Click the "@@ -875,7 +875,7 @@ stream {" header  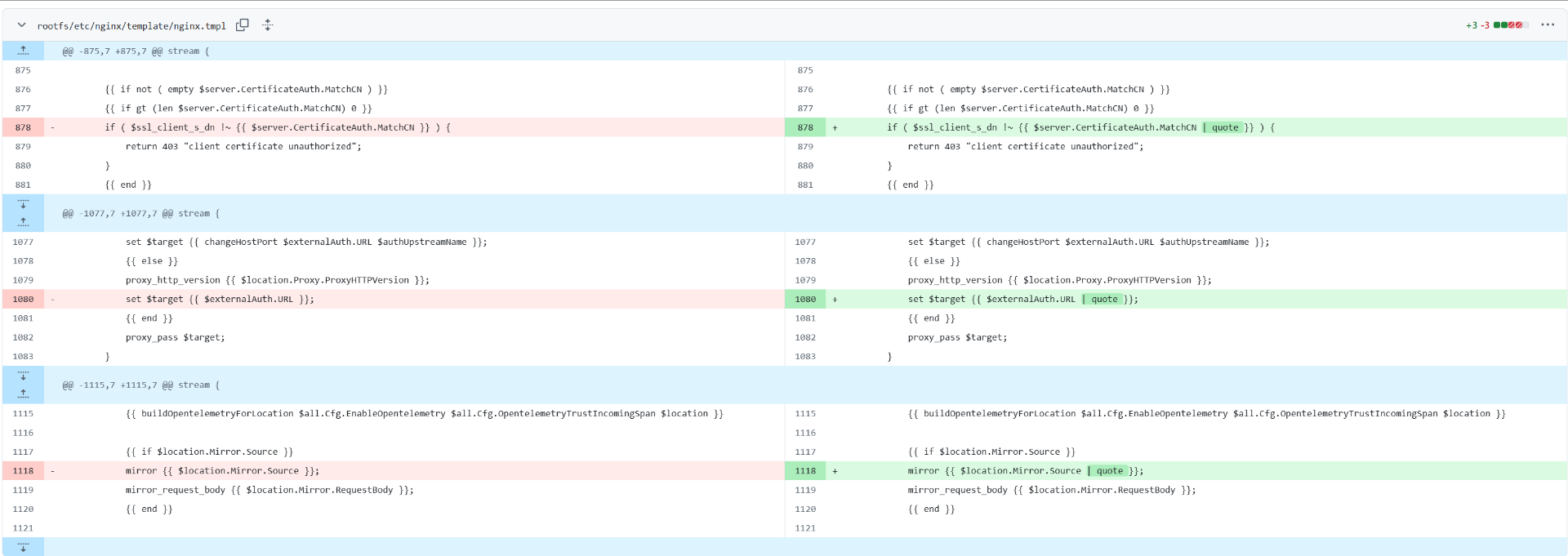tap(136, 51)
